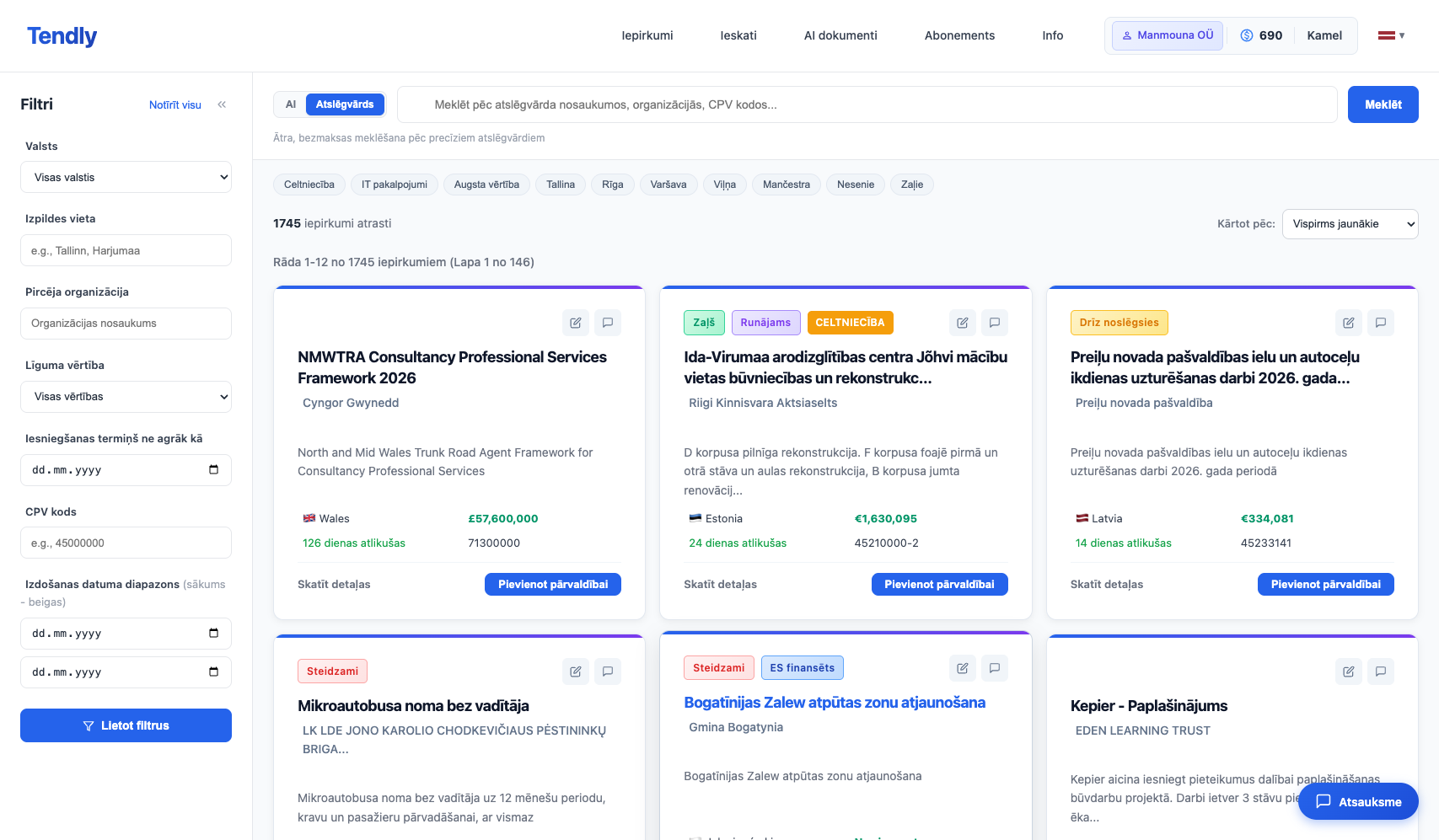
Task: Open Iepirkumi in the top navigation
Action: point(647,35)
